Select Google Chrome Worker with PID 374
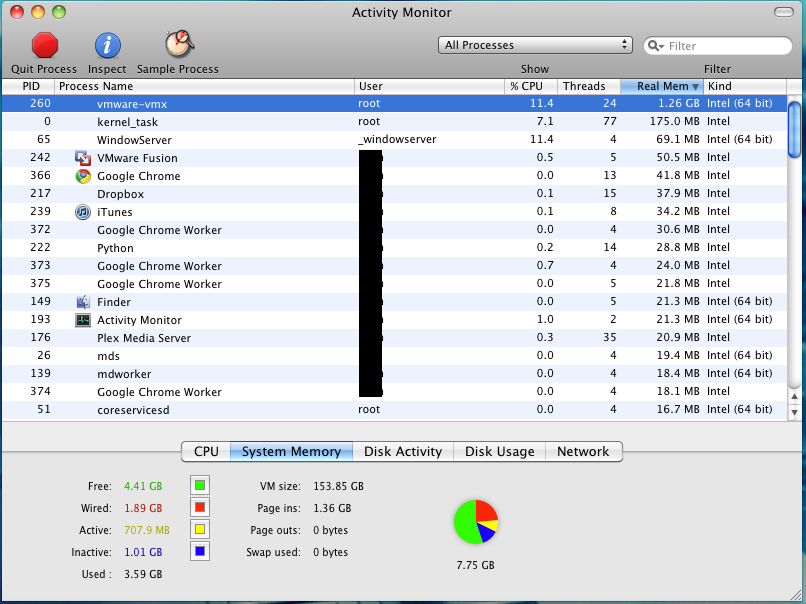This screenshot has height=604, width=806. (394, 391)
